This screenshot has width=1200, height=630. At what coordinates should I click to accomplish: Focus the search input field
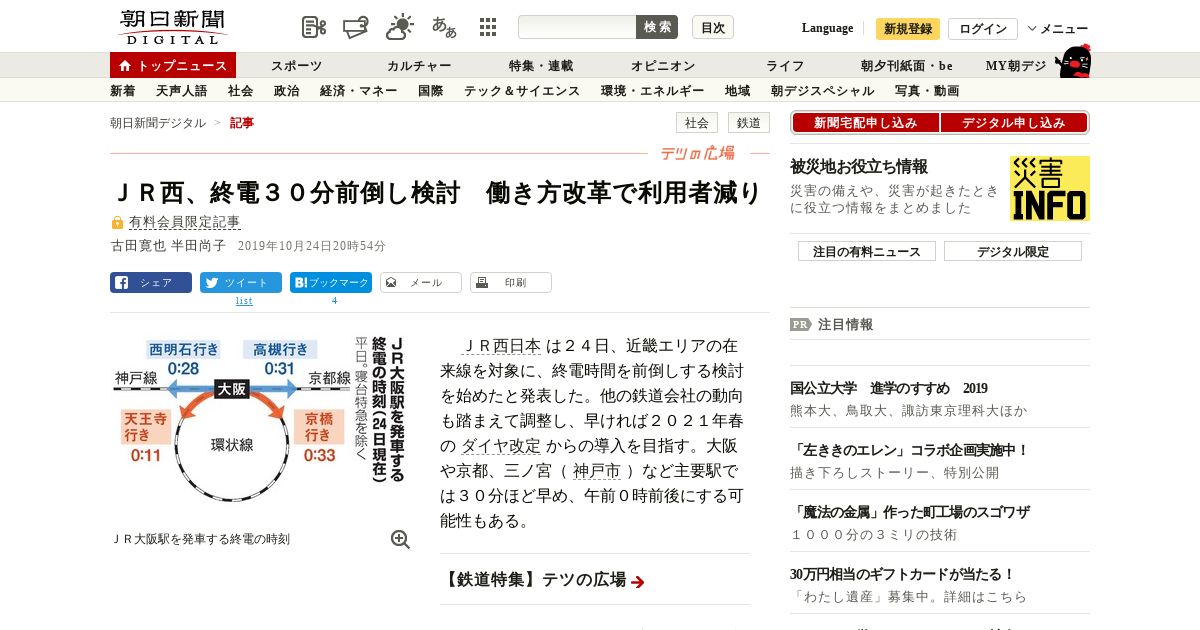click(577, 27)
